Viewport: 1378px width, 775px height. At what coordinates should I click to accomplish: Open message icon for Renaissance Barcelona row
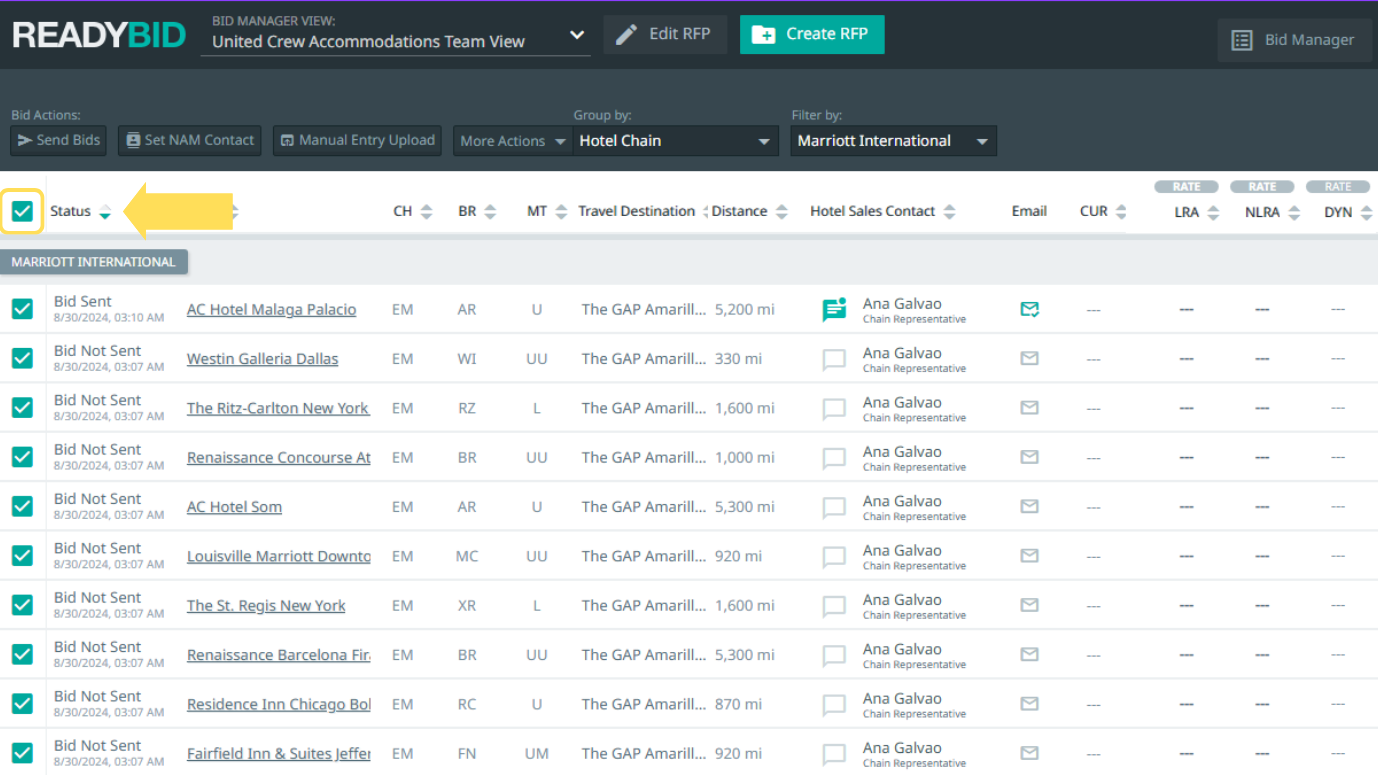click(x=834, y=655)
